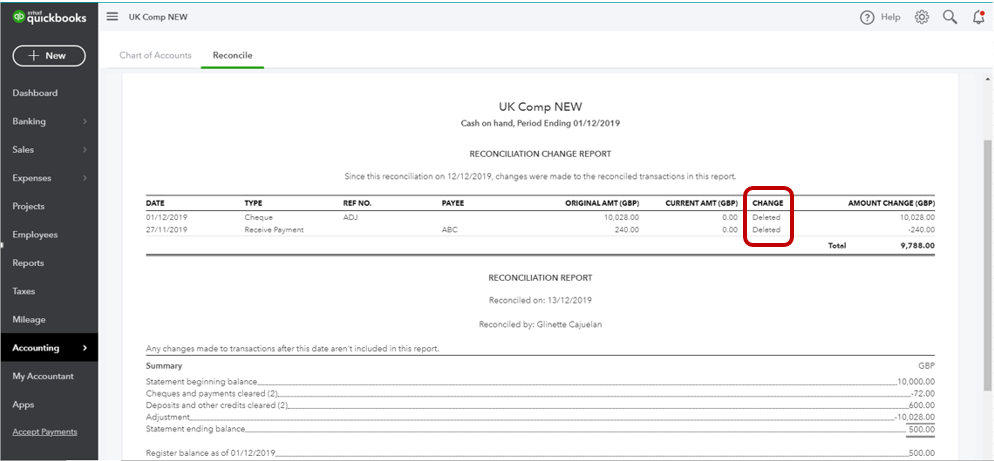Click the Search magnifier icon
Viewport: 994px width, 461px height.
click(x=950, y=17)
